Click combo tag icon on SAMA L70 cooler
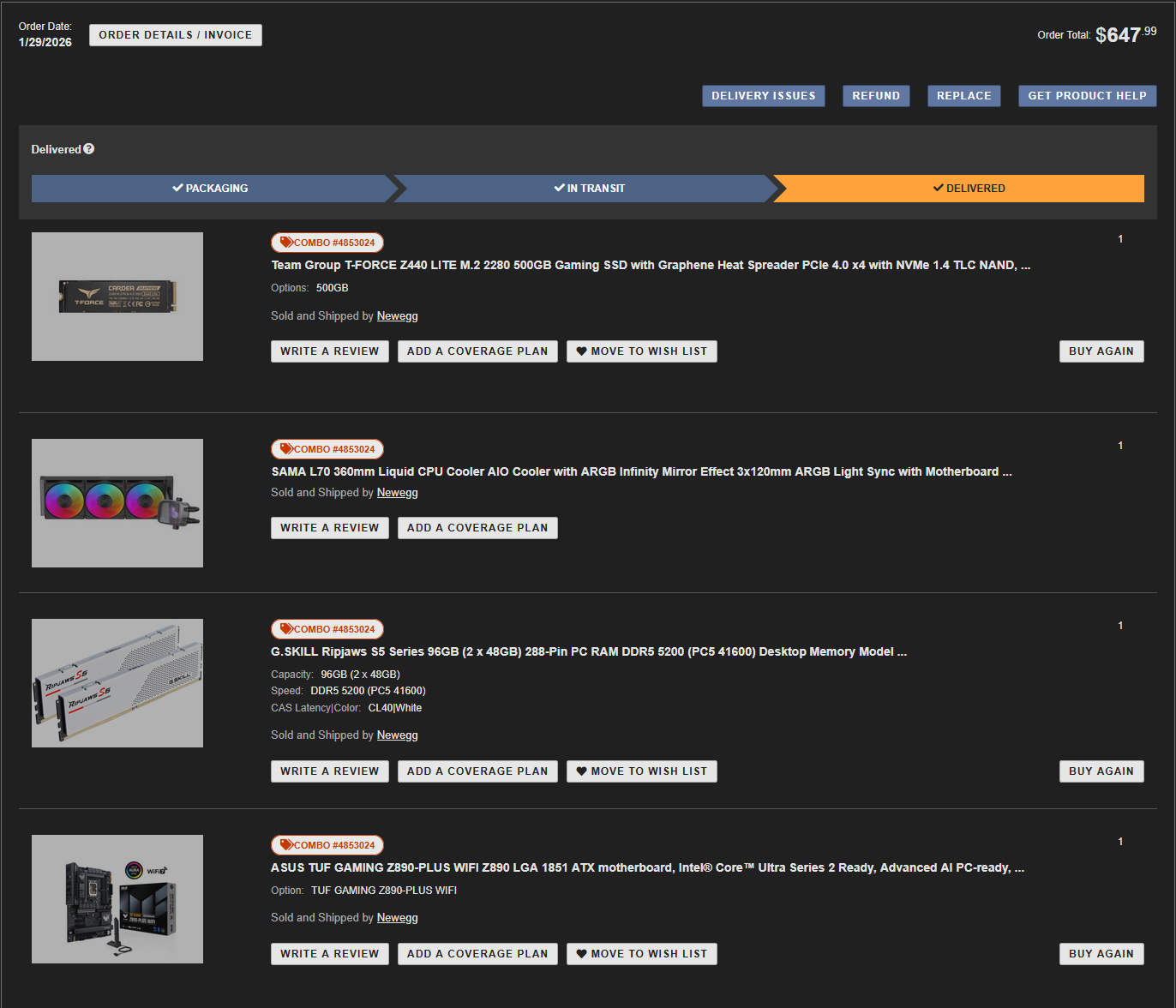Image resolution: width=1176 pixels, height=1008 pixels. (286, 449)
